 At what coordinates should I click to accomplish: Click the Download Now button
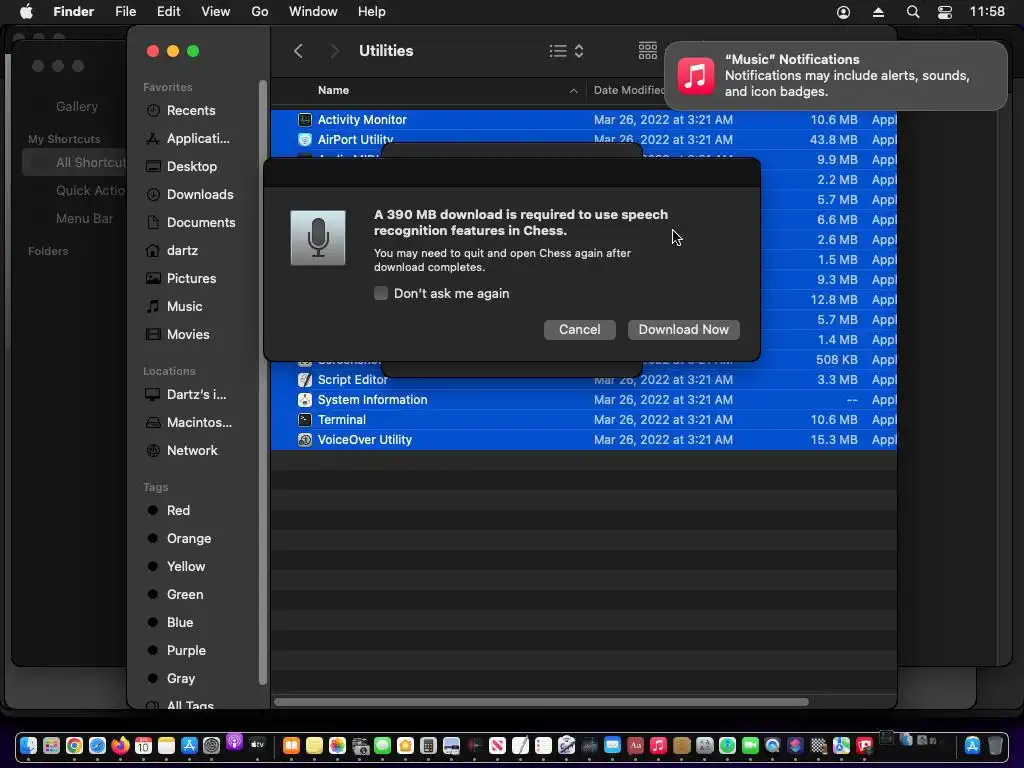pos(683,329)
